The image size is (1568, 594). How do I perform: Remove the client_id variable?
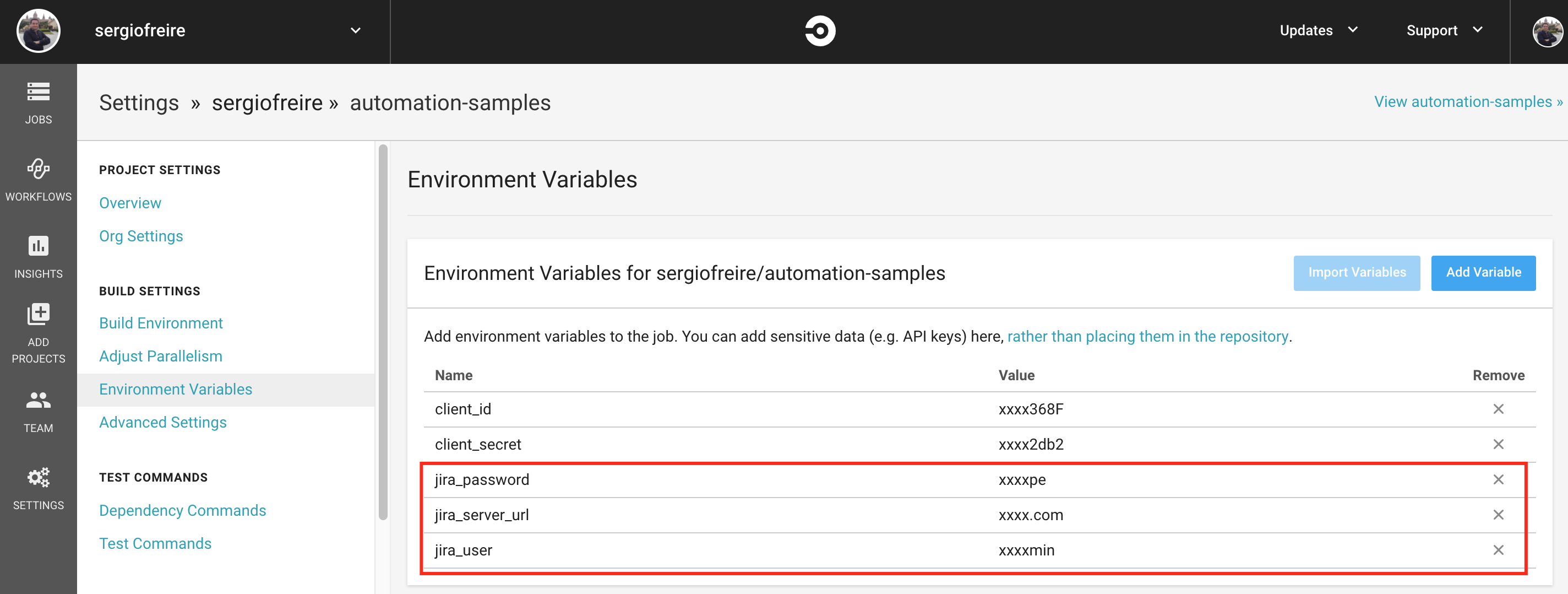[1498, 409]
